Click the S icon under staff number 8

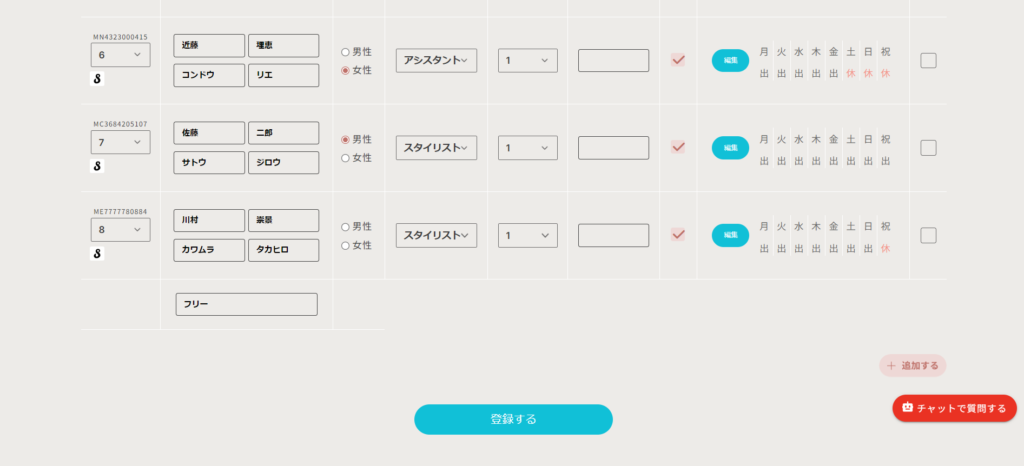tap(98, 254)
